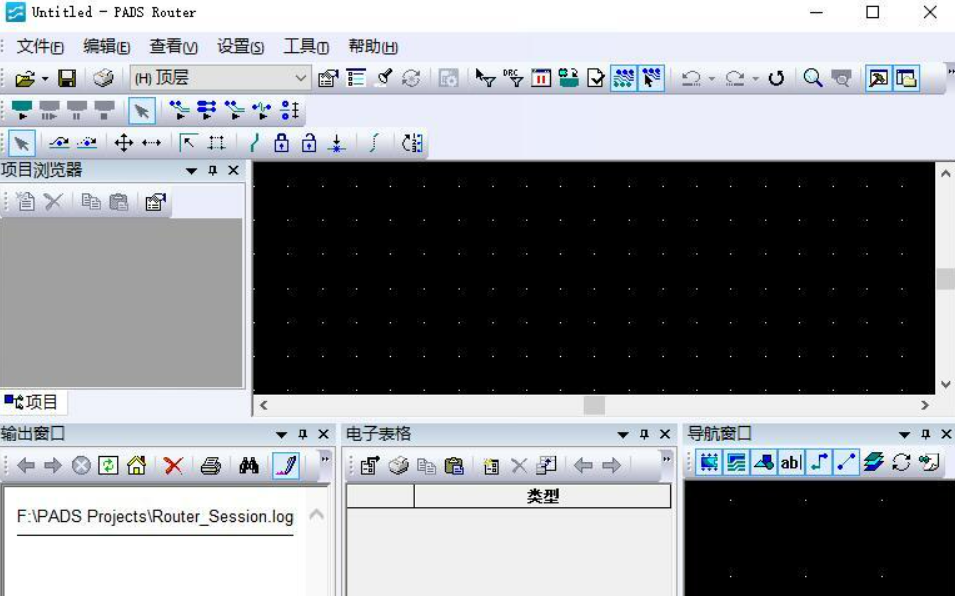The width and height of the screenshot is (955, 596).
Task: Click the refresh icon in the navigation window toolbar
Action: [901, 463]
